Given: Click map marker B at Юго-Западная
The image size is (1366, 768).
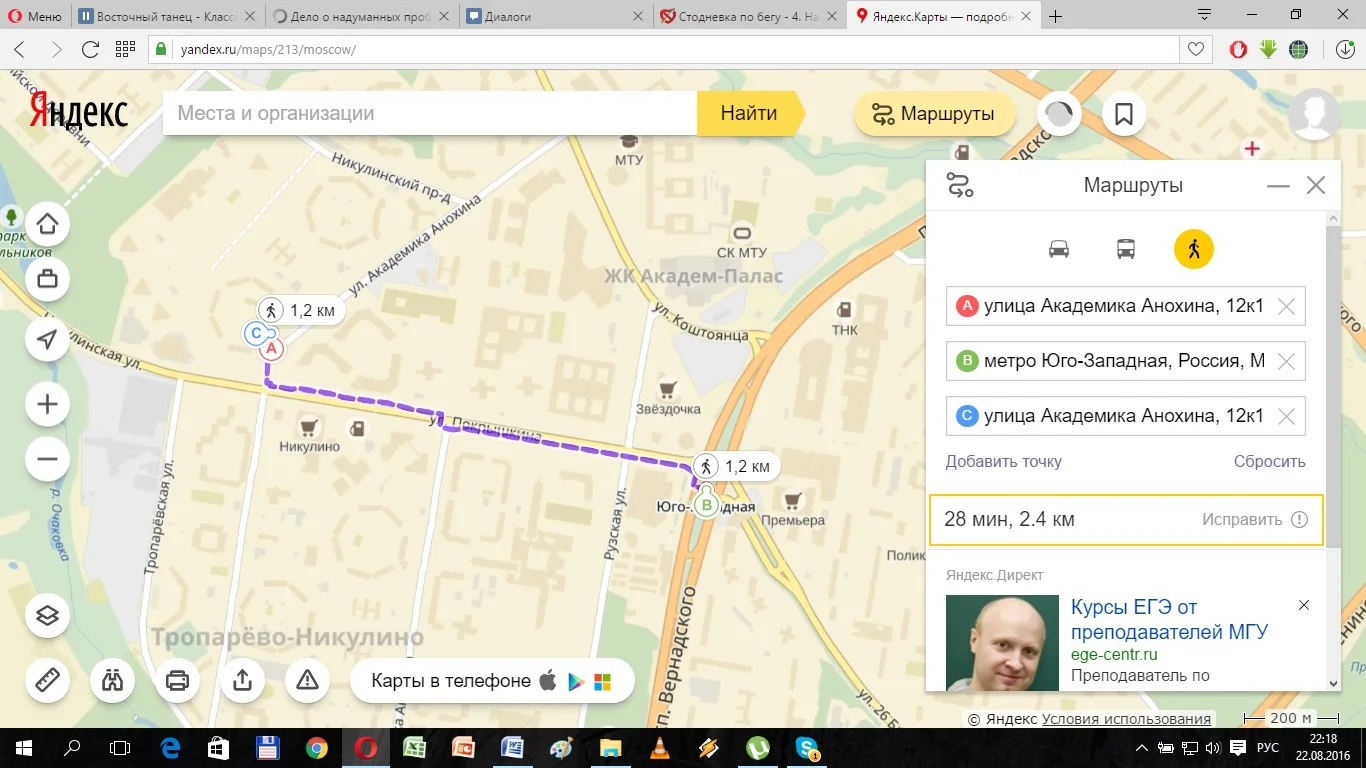Looking at the screenshot, I should tap(708, 505).
